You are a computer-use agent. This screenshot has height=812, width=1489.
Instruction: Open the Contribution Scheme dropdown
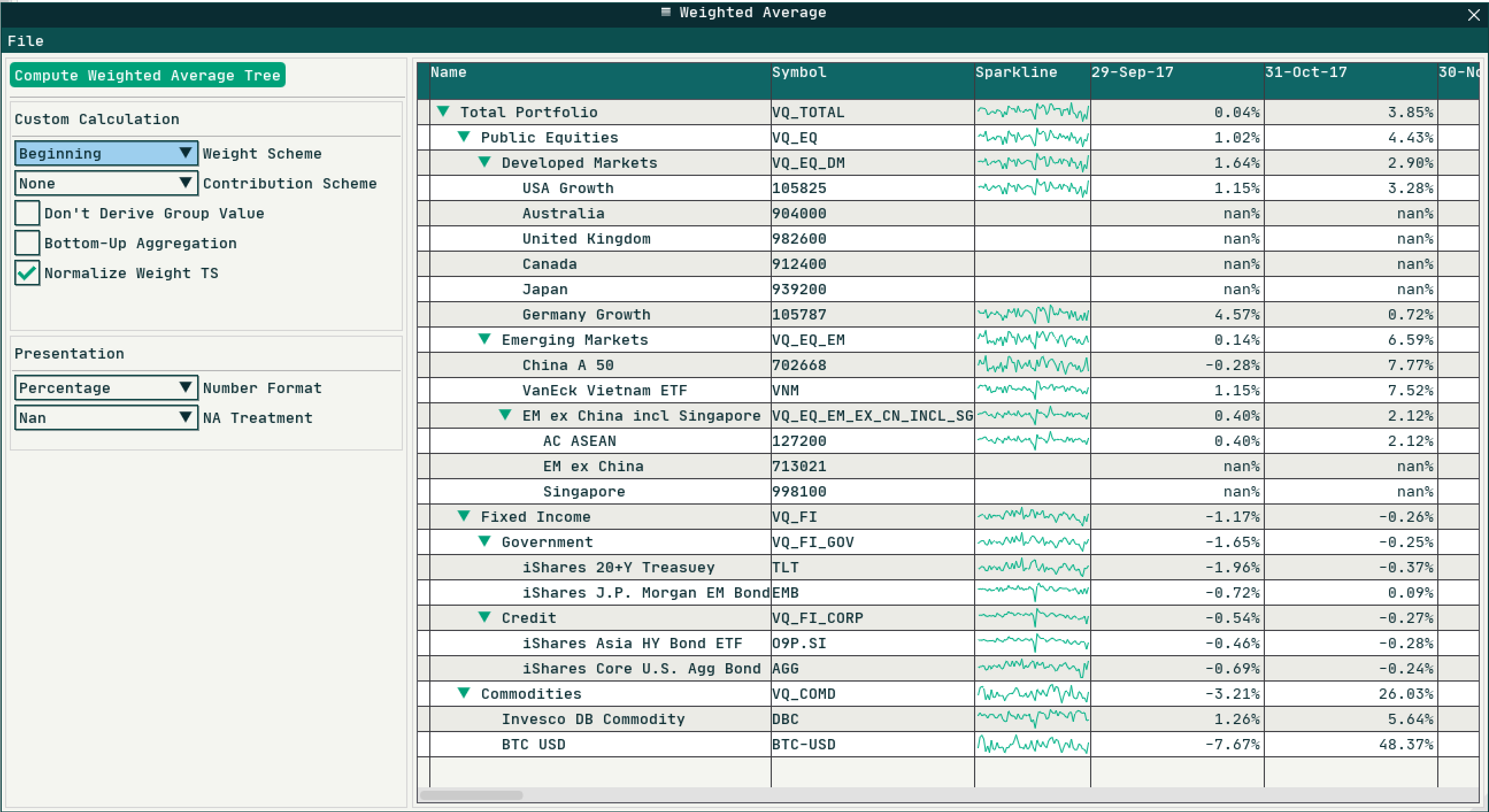pyautogui.click(x=106, y=183)
